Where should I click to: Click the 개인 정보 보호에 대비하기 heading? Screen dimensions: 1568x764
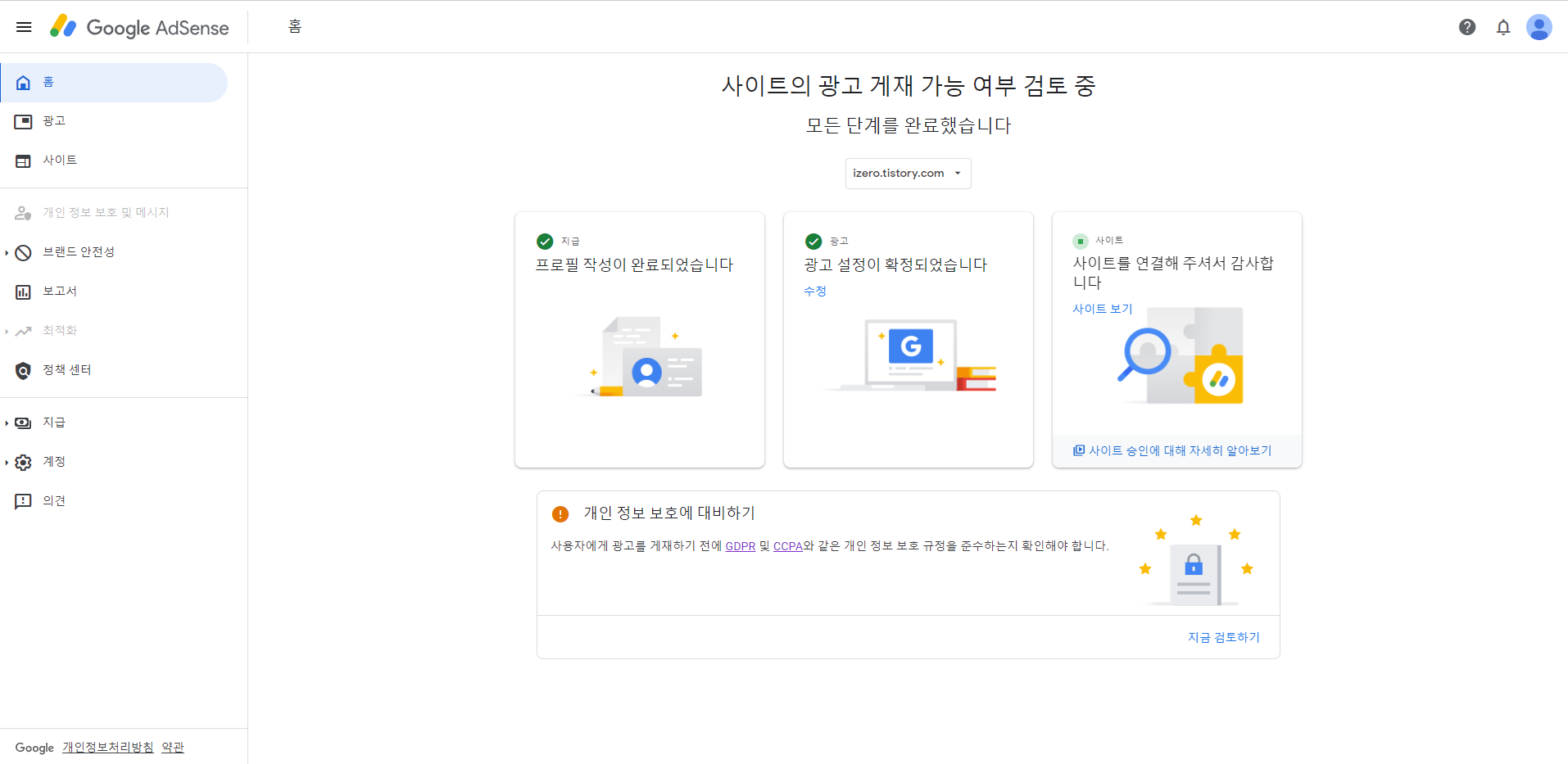tap(669, 513)
